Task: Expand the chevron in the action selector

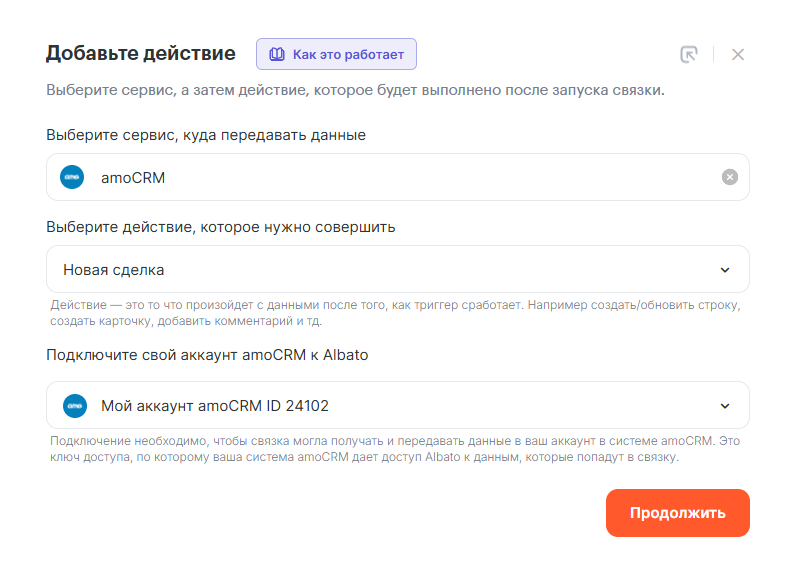Action: [725, 269]
